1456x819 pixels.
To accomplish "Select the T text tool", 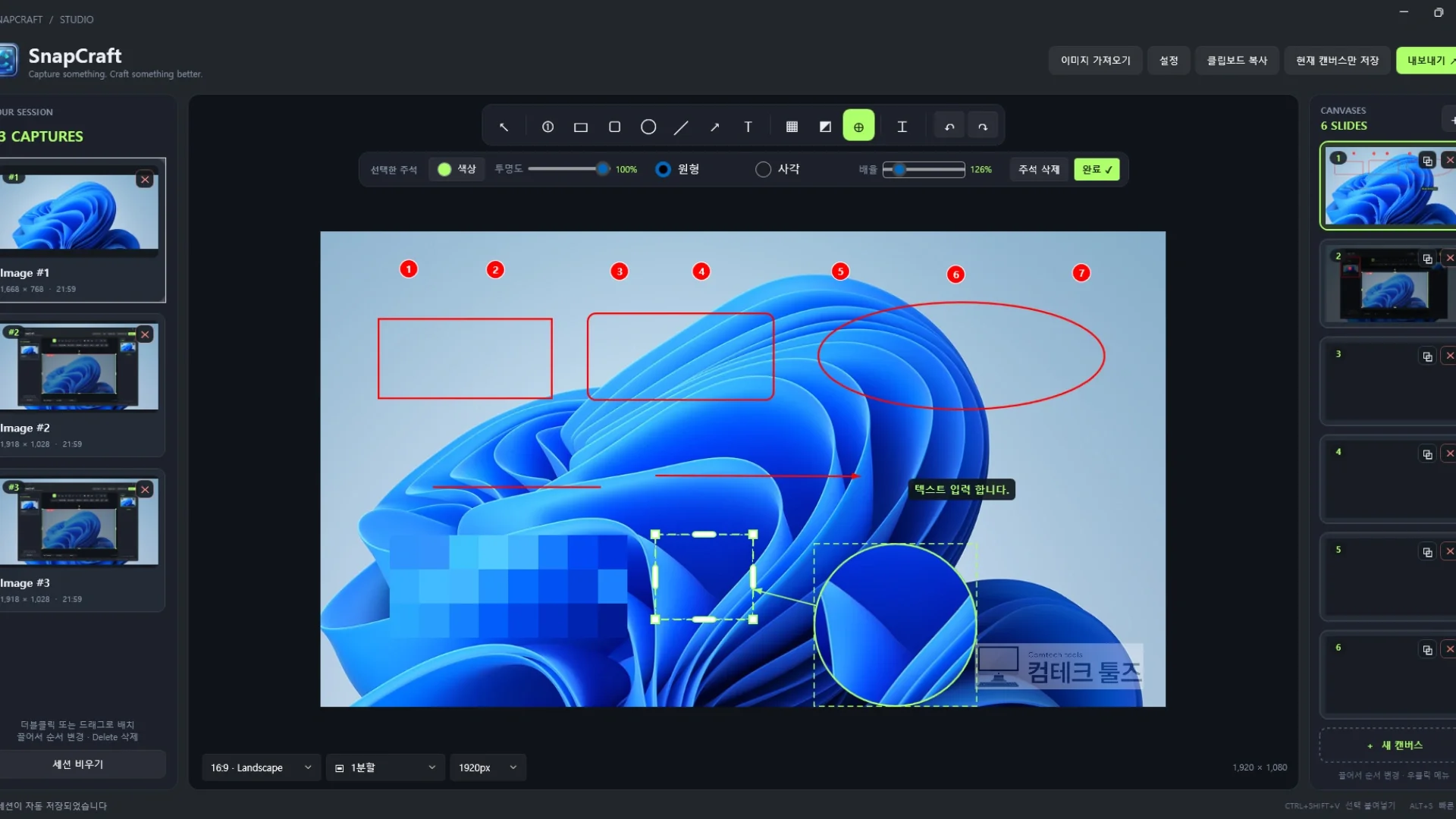I will coord(748,127).
